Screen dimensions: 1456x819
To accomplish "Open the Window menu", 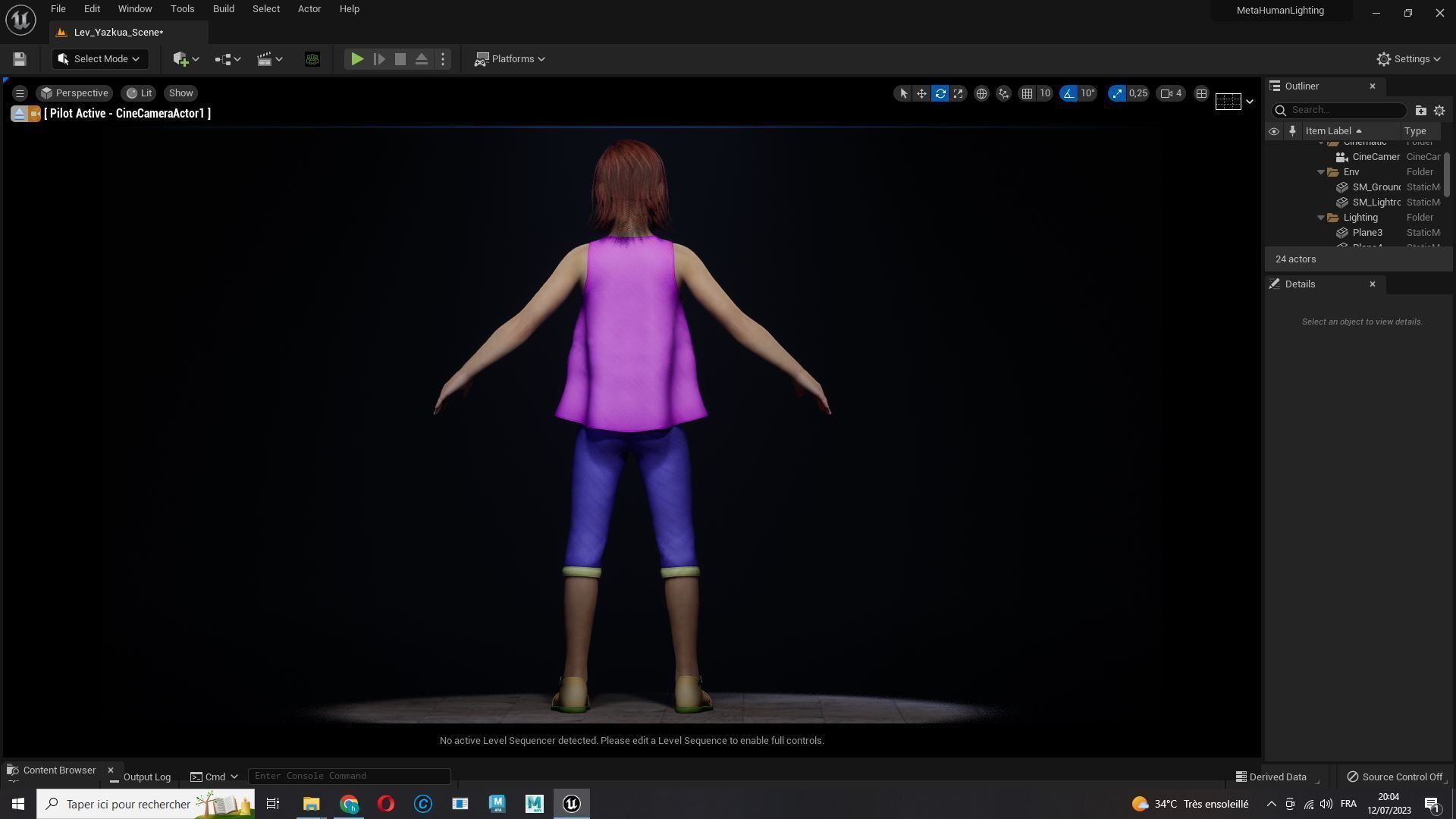I will pyautogui.click(x=135, y=9).
